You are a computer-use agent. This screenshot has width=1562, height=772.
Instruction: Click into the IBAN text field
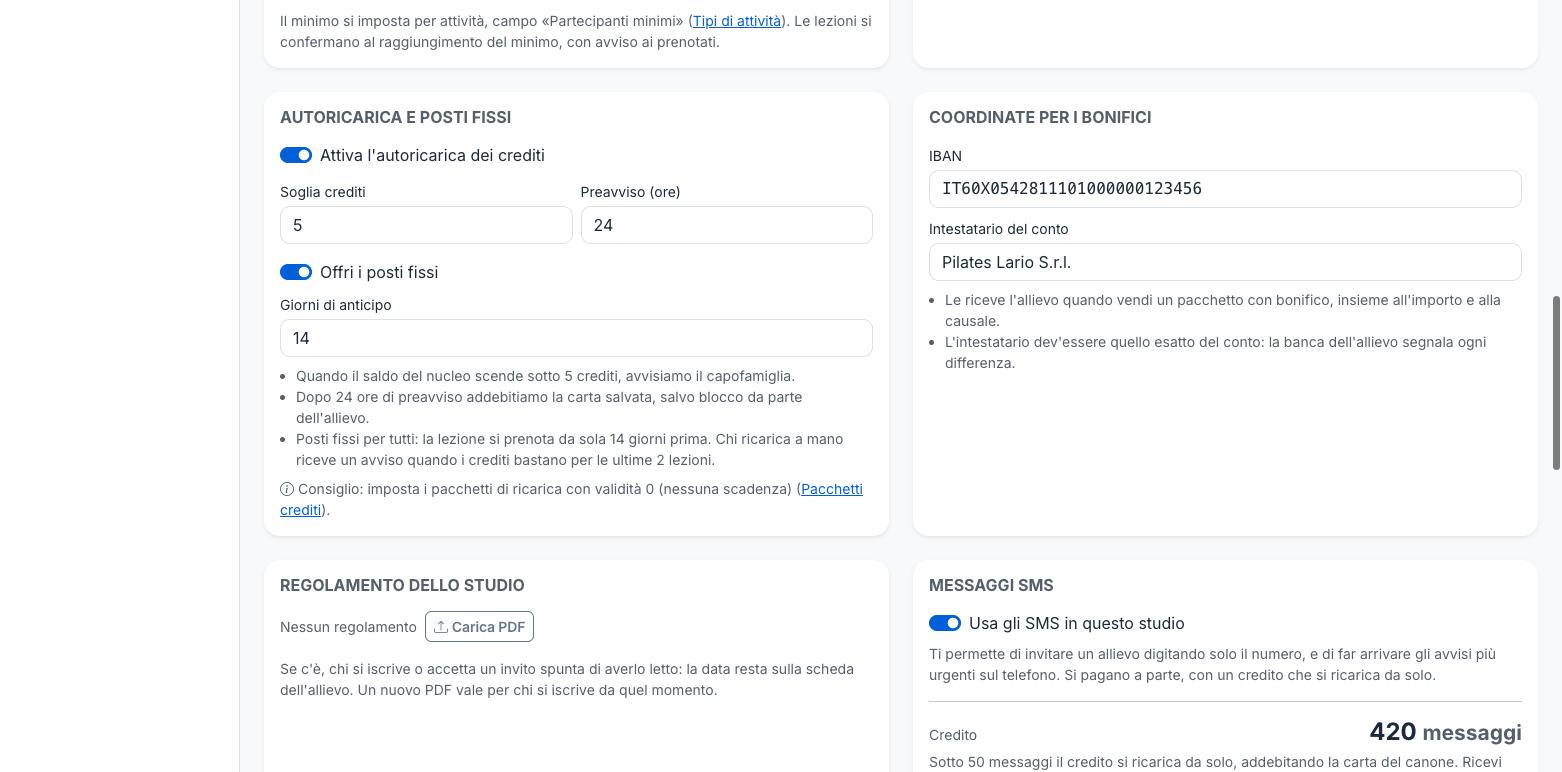1225,189
